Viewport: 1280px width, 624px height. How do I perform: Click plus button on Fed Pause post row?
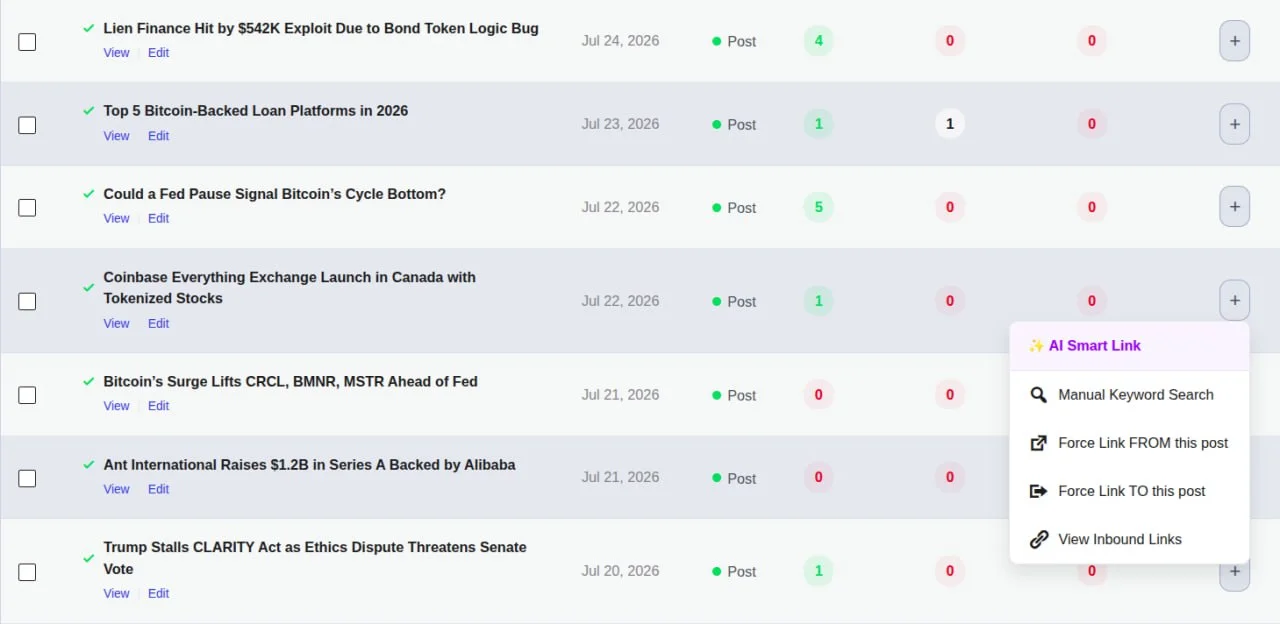coord(1234,207)
